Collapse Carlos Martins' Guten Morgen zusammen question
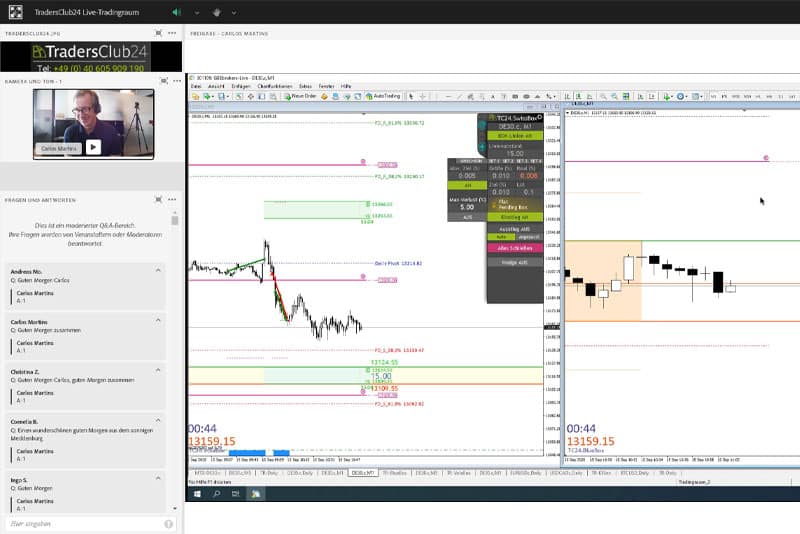The height and width of the screenshot is (534, 800). point(158,320)
